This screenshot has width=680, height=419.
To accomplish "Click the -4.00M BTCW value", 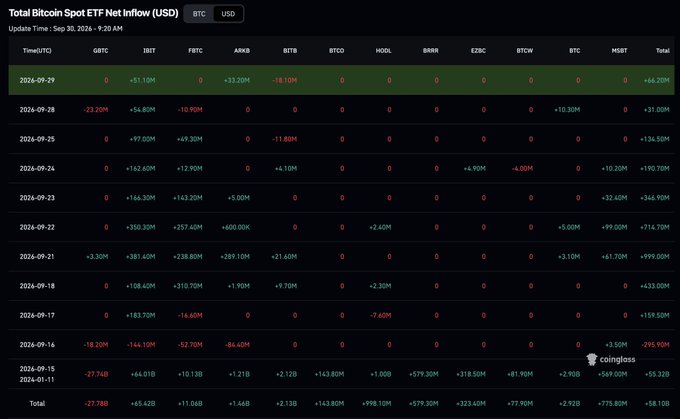I will (522, 168).
